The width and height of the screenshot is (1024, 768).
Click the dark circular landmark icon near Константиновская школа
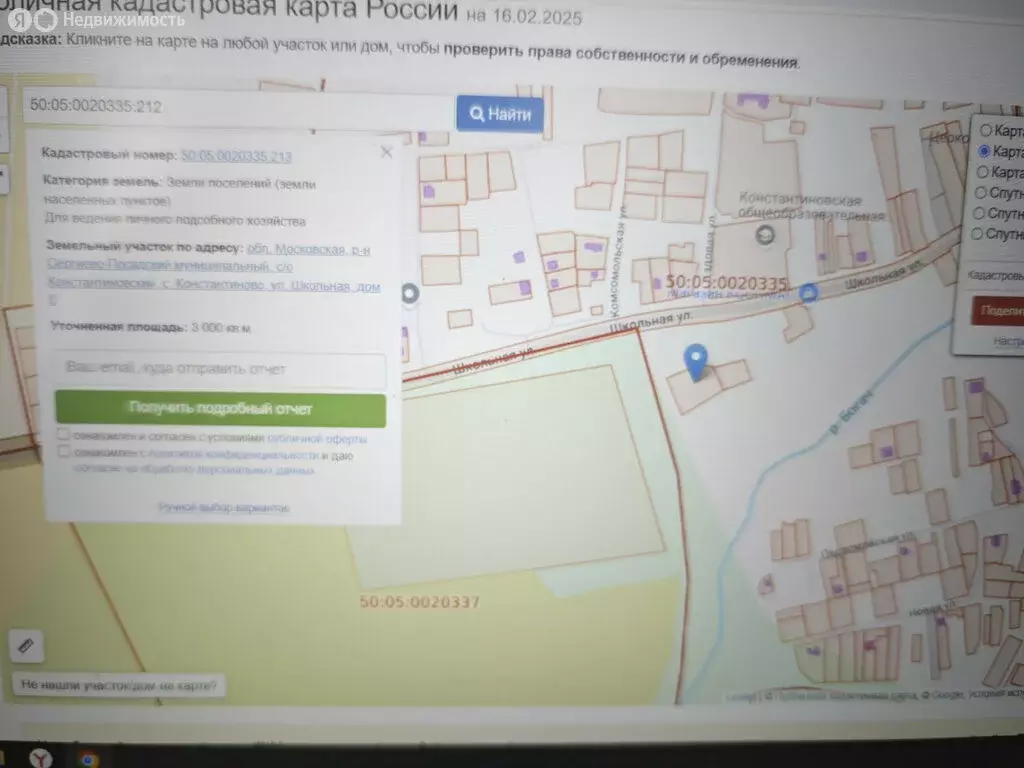pyautogui.click(x=764, y=235)
